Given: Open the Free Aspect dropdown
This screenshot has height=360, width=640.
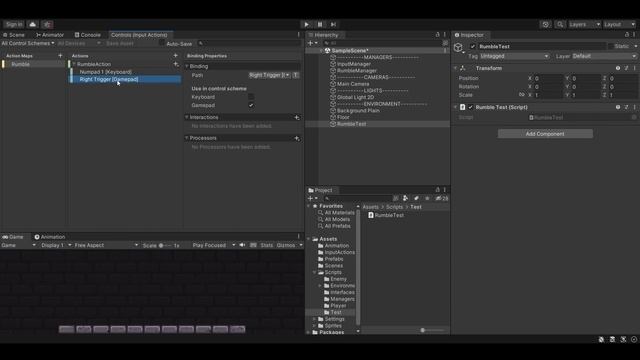Looking at the screenshot, I should coord(106,245).
